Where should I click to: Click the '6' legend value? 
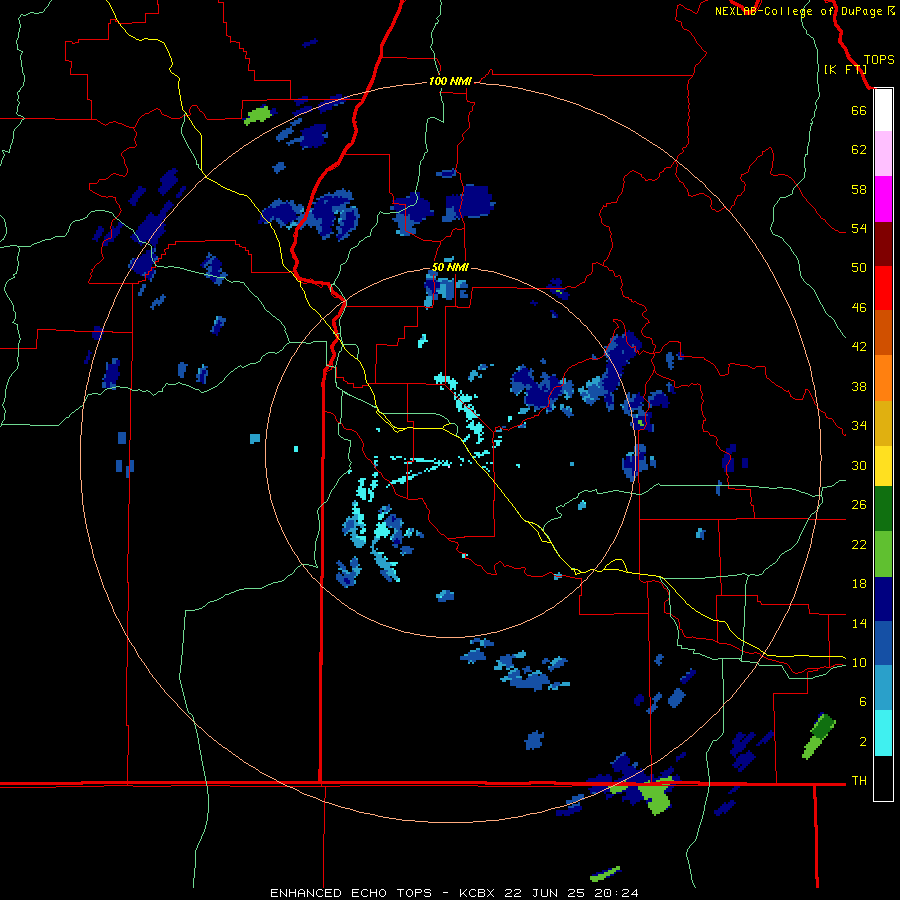point(862,702)
